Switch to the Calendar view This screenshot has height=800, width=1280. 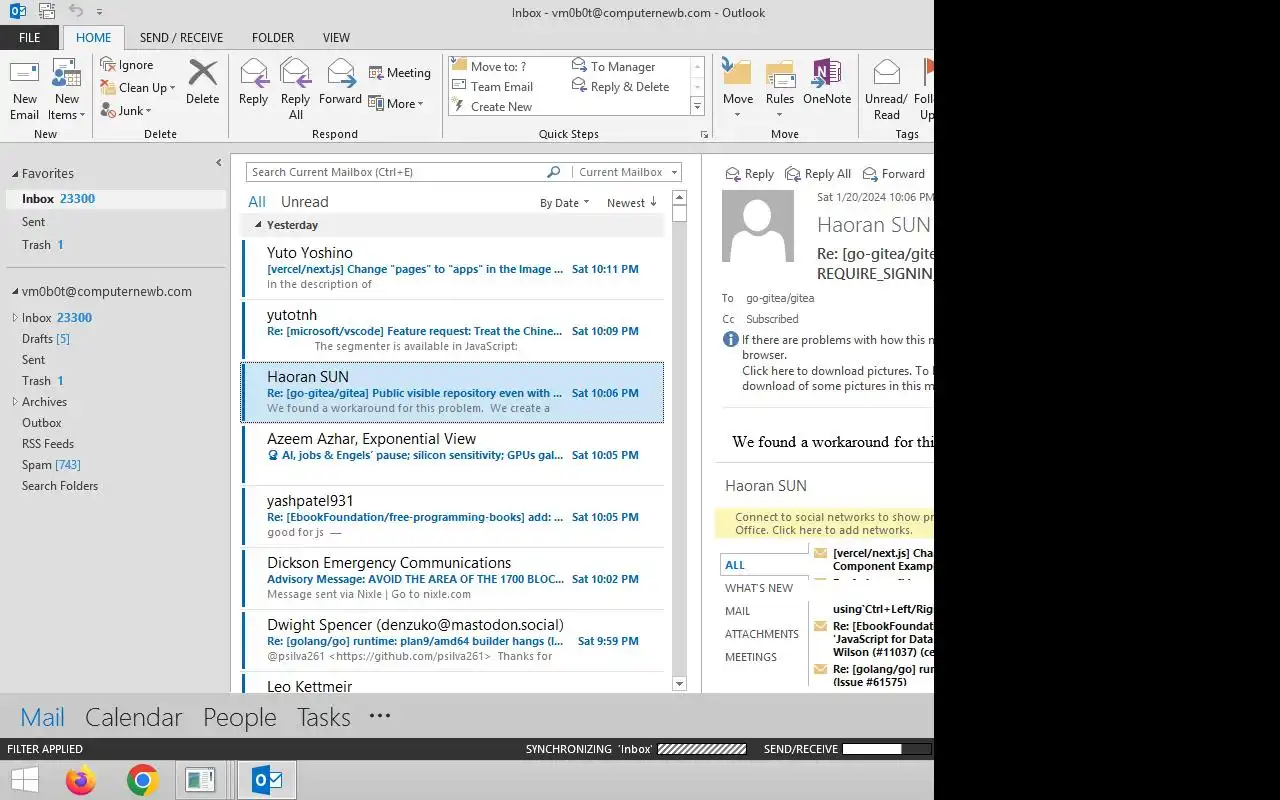point(134,717)
